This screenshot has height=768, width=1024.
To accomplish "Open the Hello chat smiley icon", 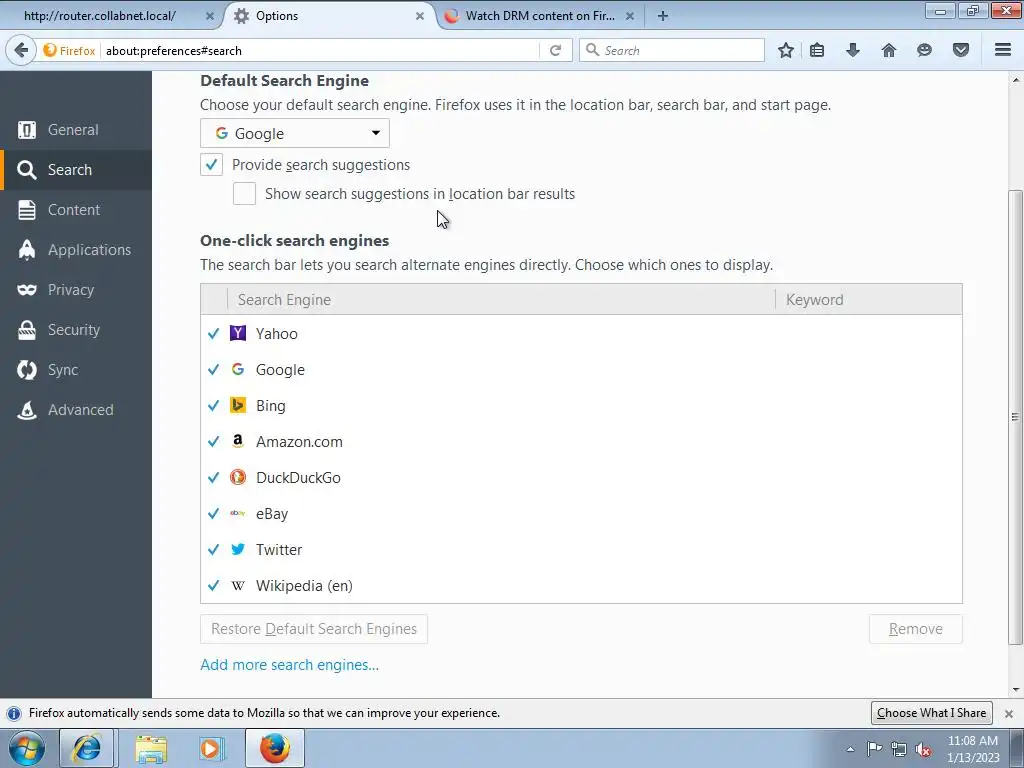I will 924,50.
